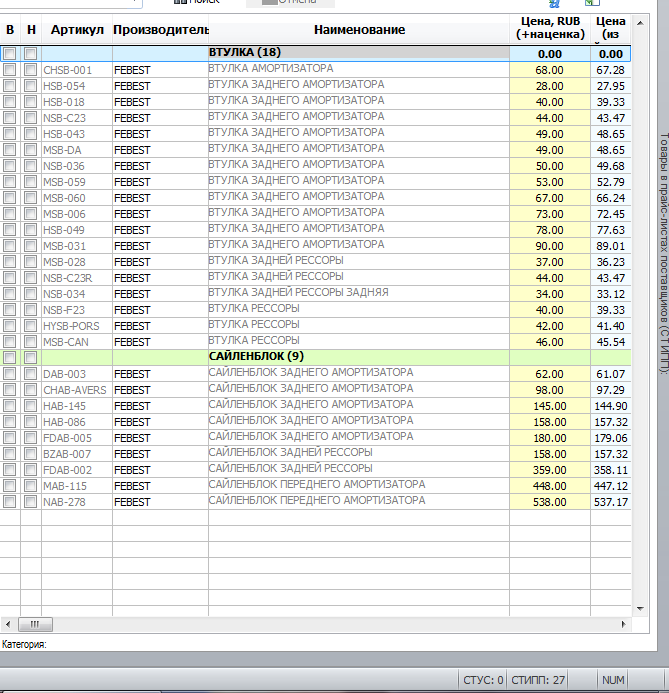Tick the Н checkbox for DAB-003
The height and width of the screenshot is (693, 669).
click(x=30, y=374)
